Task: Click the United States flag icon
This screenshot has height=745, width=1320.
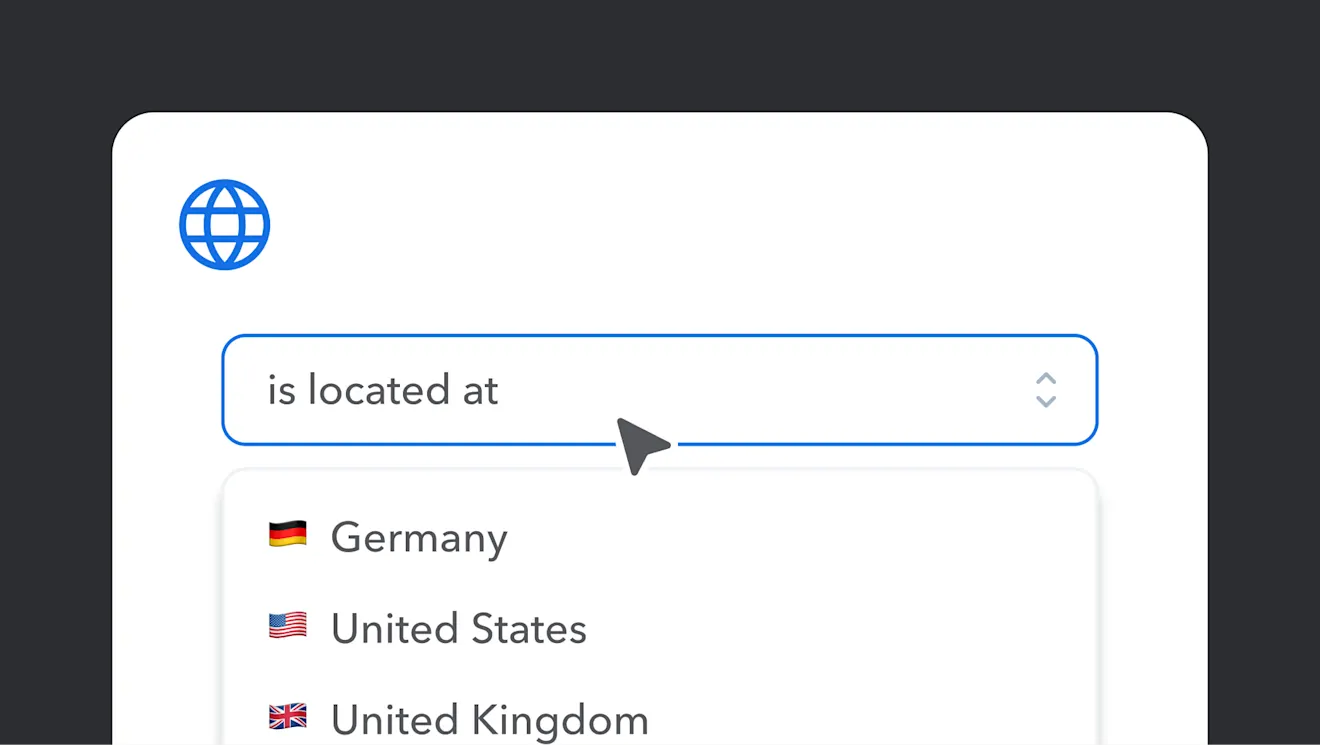Action: click(x=288, y=627)
